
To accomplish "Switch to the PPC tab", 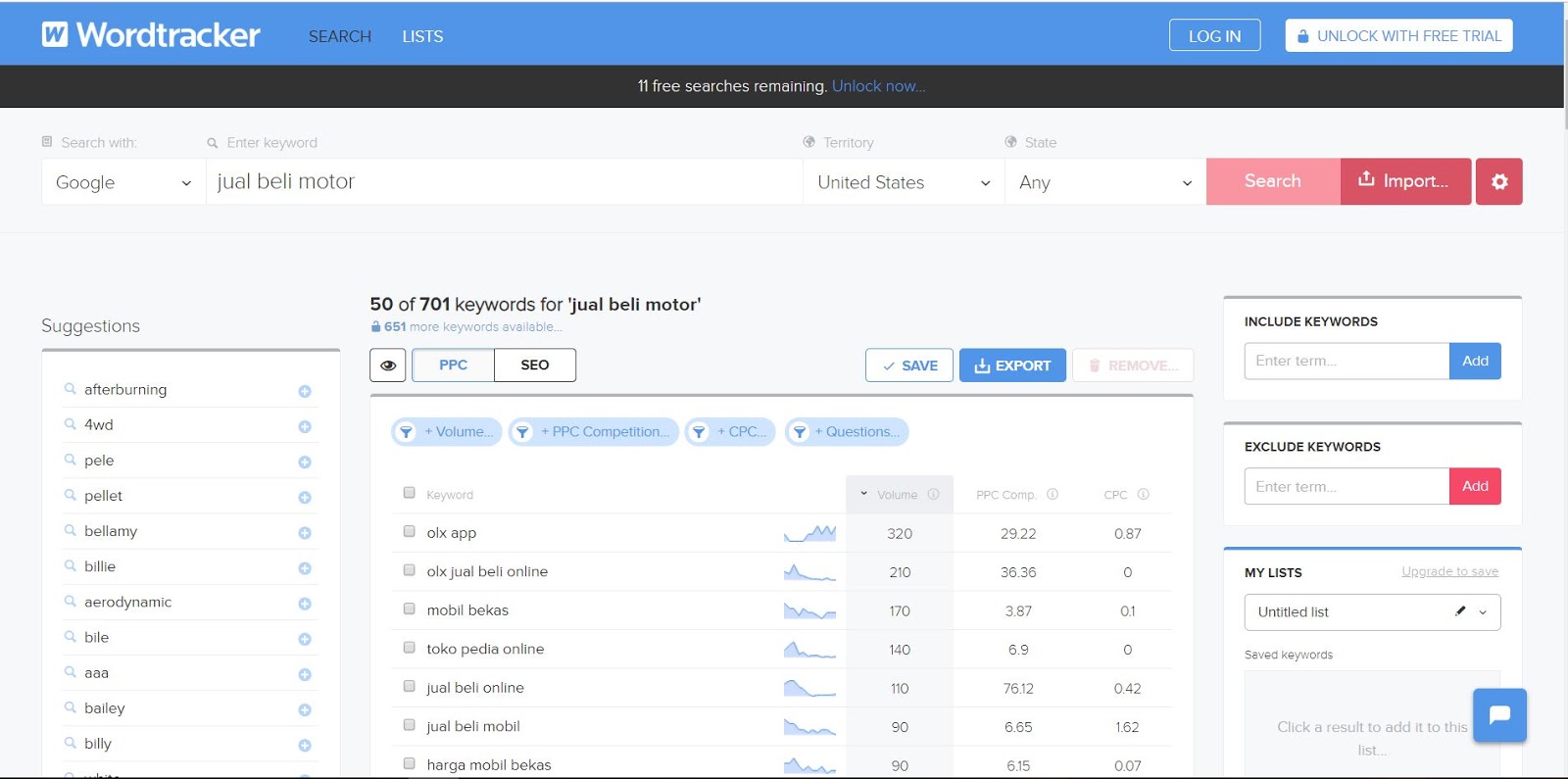I will pos(453,365).
